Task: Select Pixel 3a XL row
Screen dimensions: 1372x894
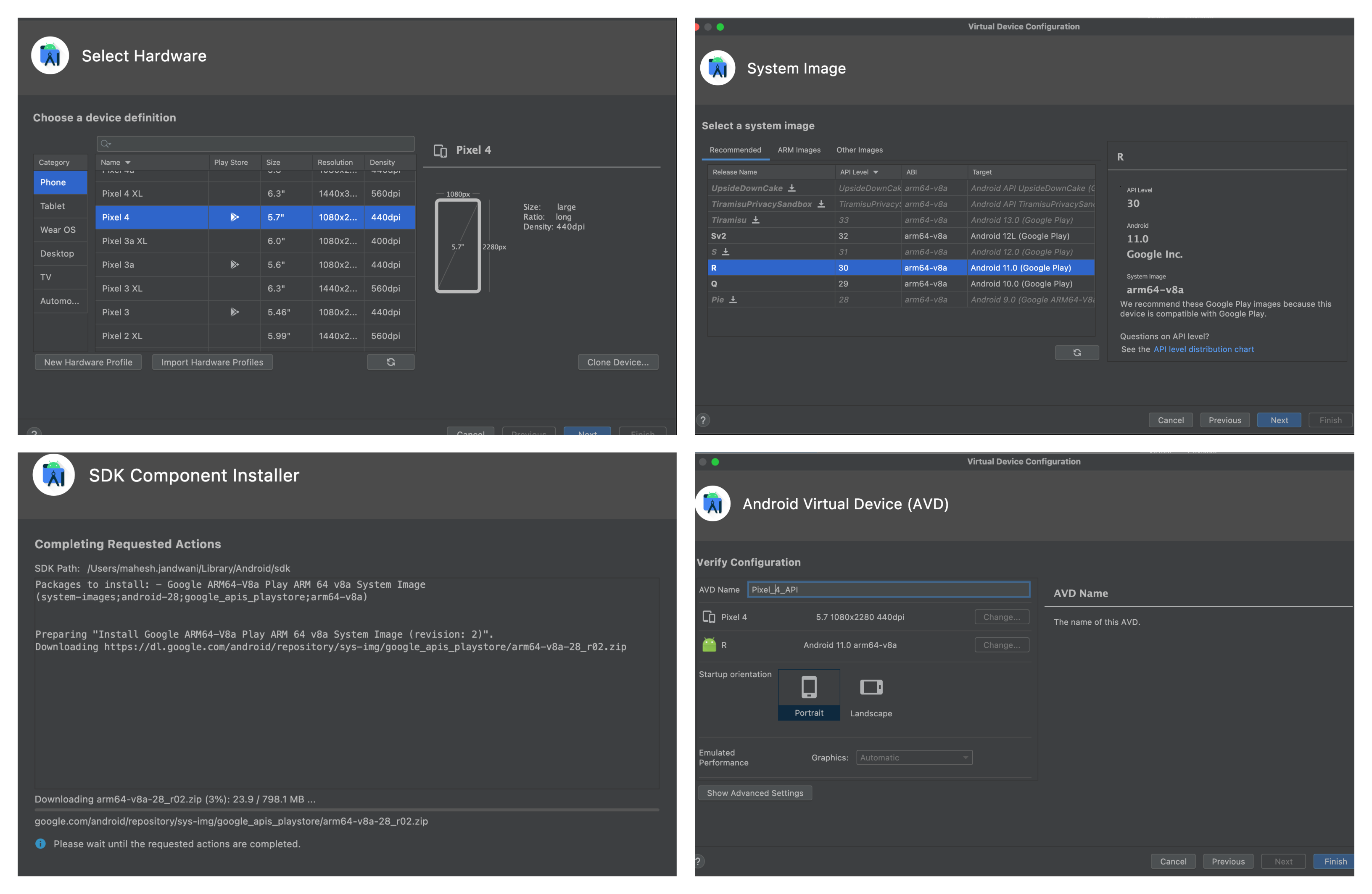Action: pos(256,241)
